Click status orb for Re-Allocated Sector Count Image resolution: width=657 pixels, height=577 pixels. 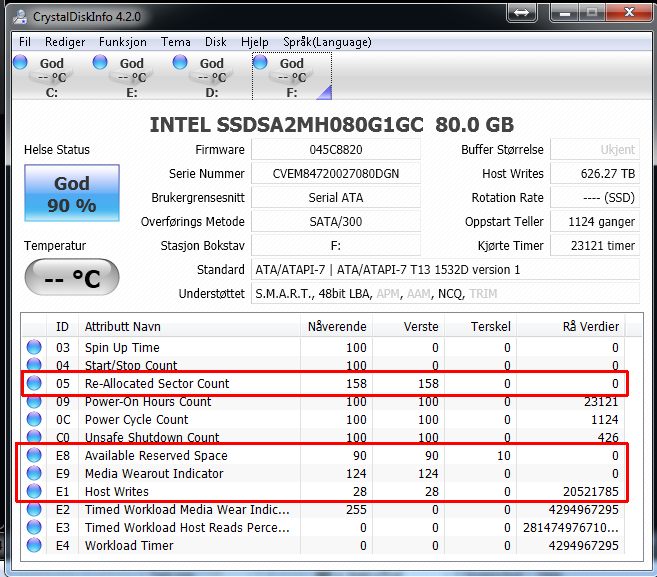click(34, 383)
